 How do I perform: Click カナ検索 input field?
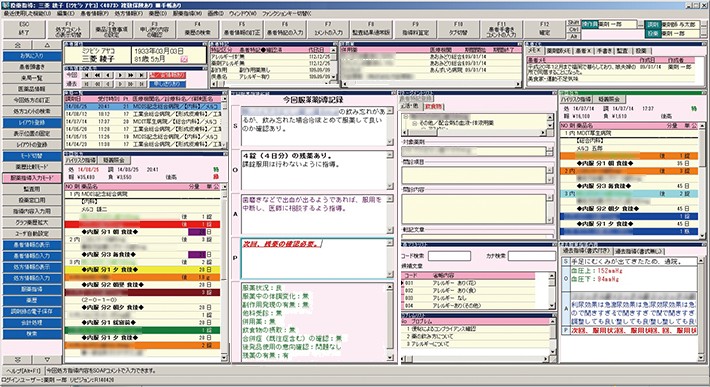[x=532, y=256]
